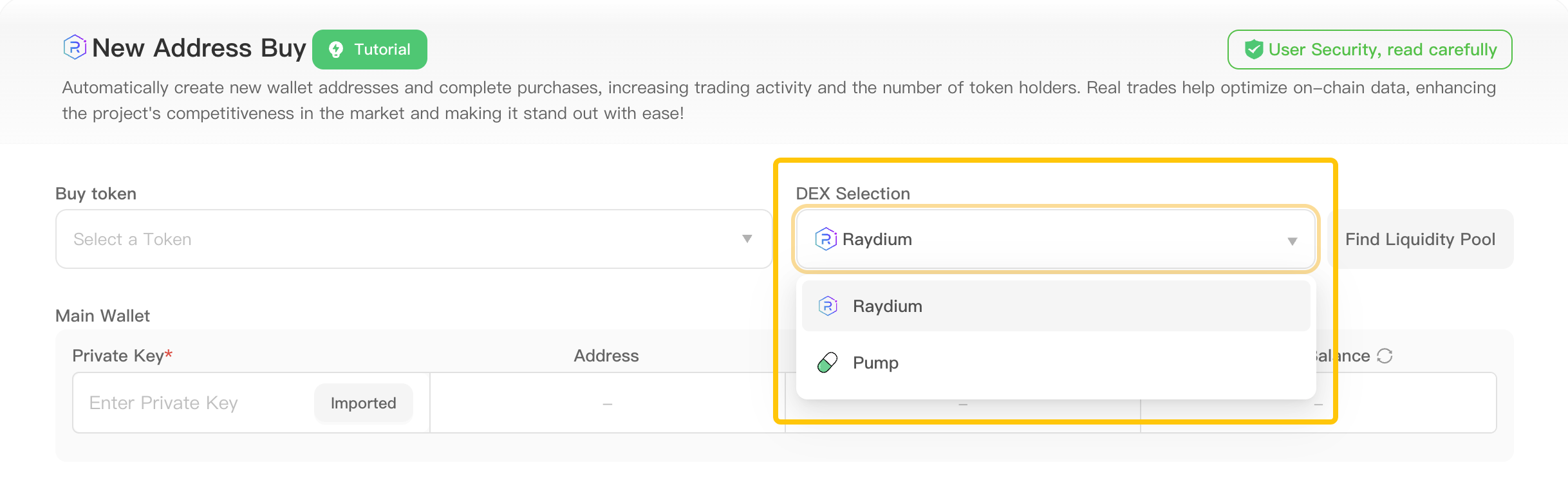
Task: Click the green shield security icon
Action: coord(1253,50)
